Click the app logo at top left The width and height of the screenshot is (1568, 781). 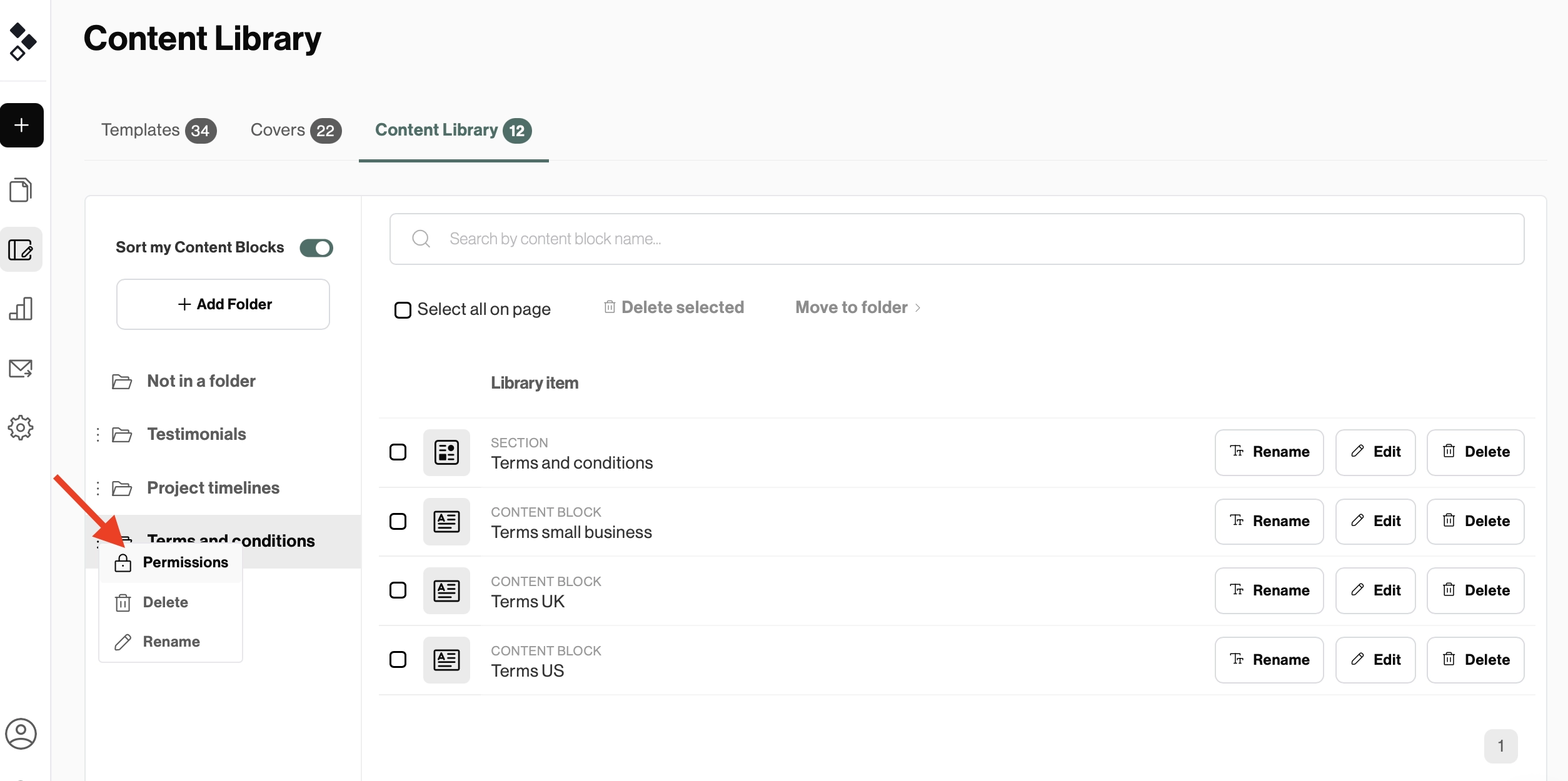(21, 39)
